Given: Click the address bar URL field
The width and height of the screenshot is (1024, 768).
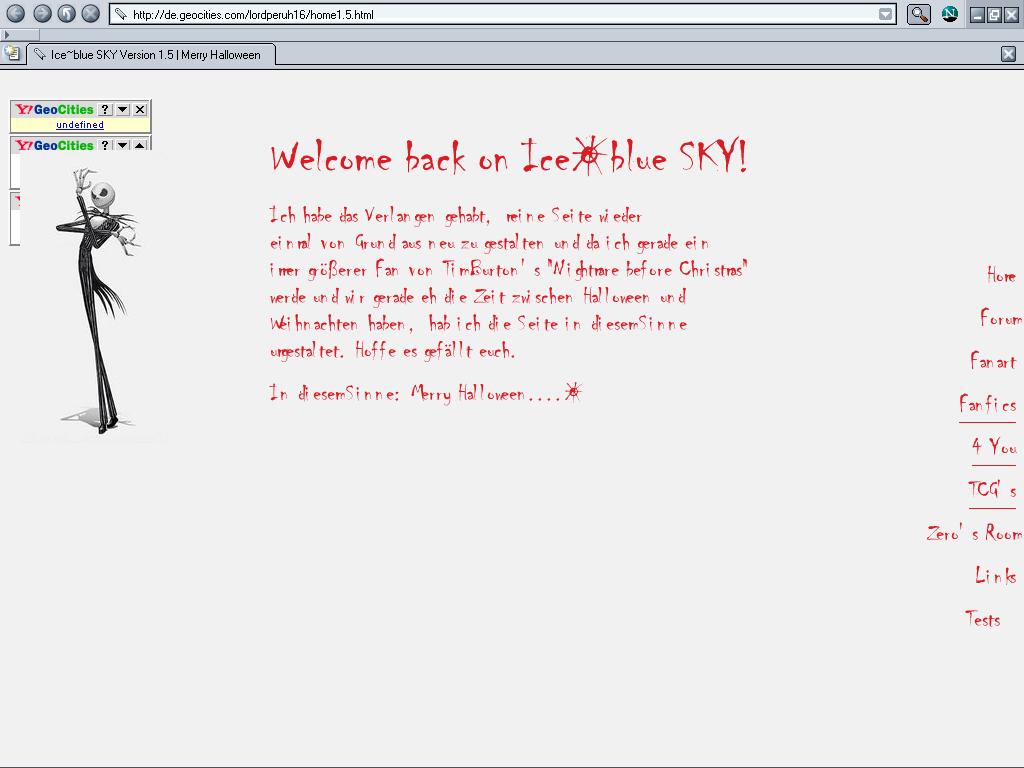Looking at the screenshot, I should point(500,14).
